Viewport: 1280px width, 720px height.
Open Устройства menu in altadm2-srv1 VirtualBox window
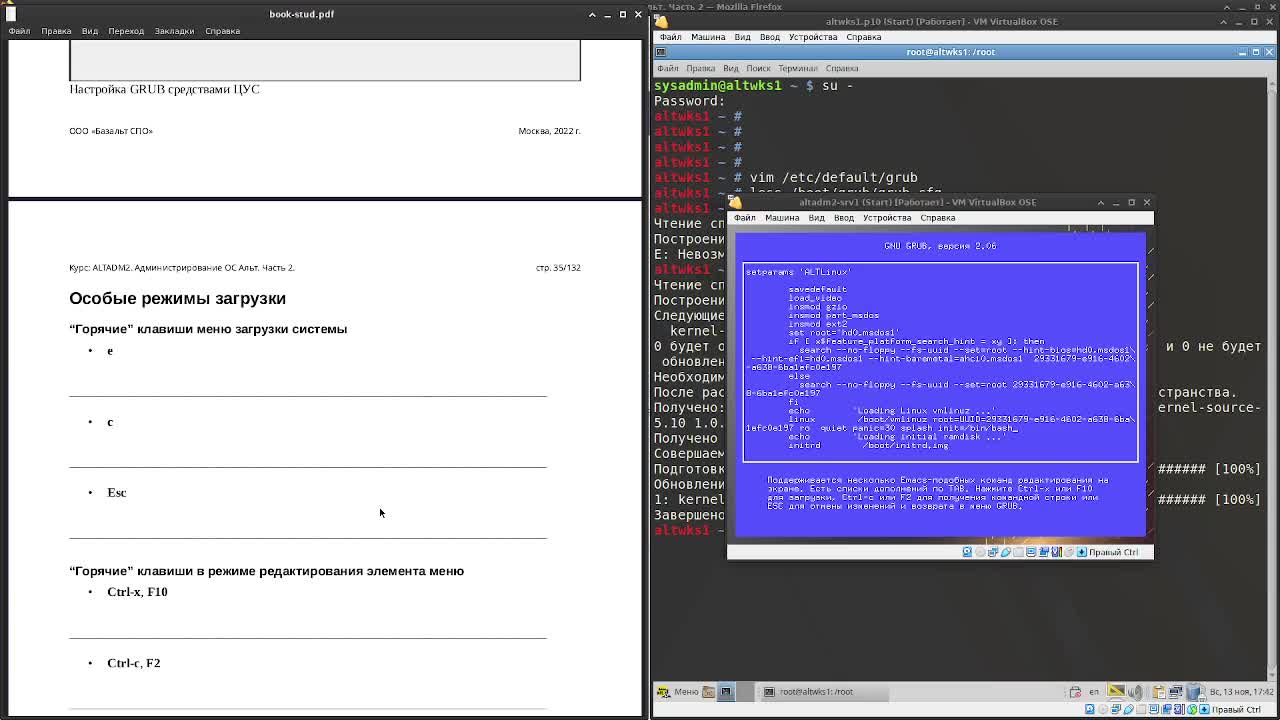click(x=887, y=218)
